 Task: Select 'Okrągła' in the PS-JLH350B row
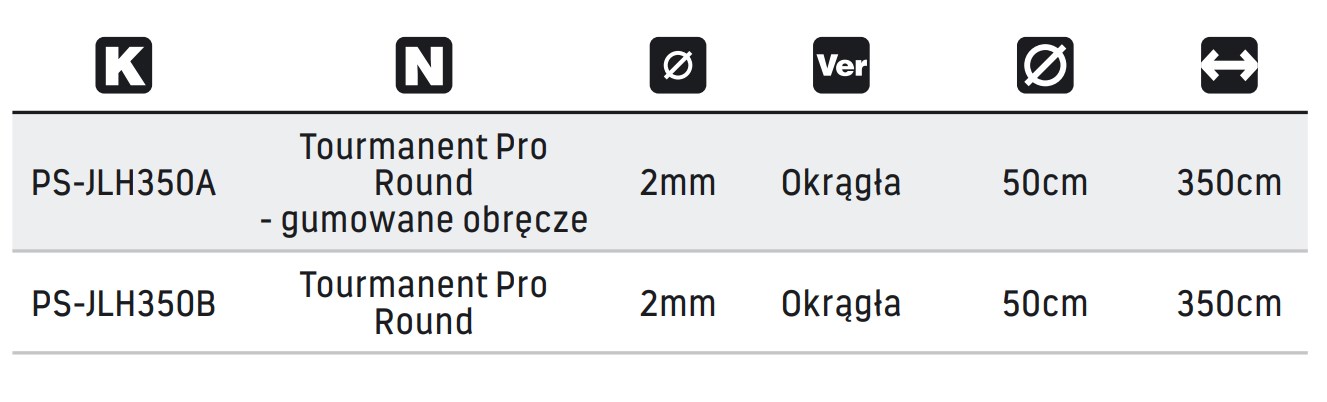[841, 304]
